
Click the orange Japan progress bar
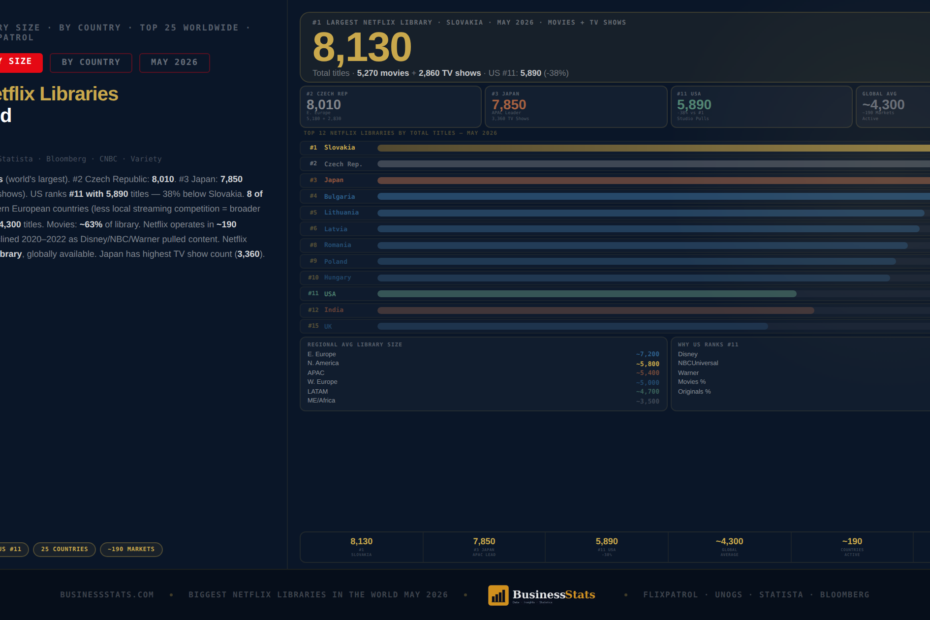(x=654, y=180)
